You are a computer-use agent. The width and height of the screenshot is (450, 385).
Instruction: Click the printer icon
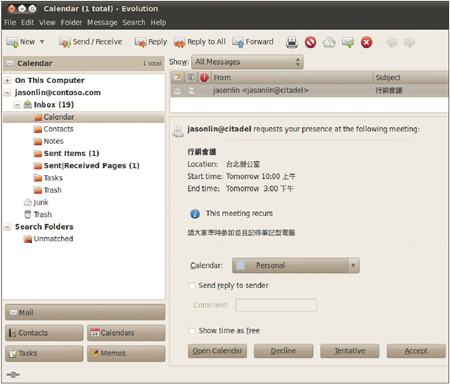(x=292, y=42)
